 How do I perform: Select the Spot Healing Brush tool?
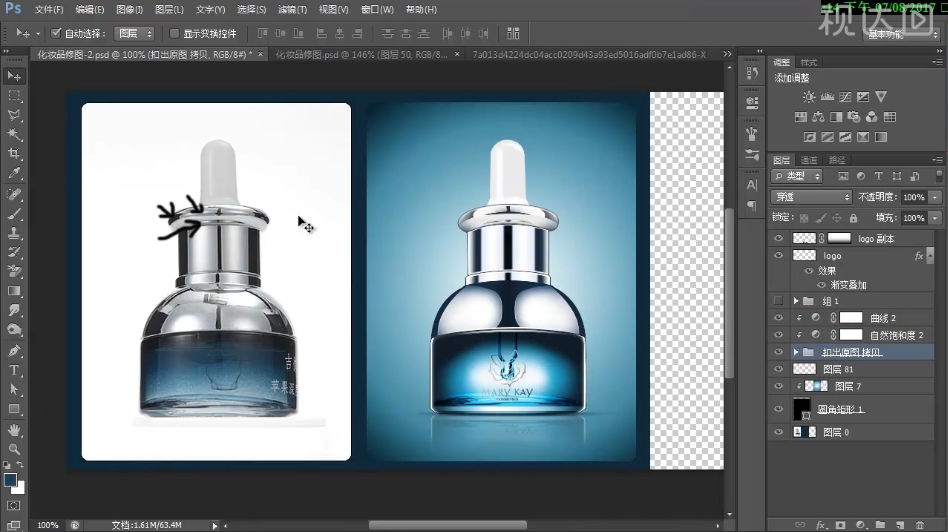click(14, 194)
